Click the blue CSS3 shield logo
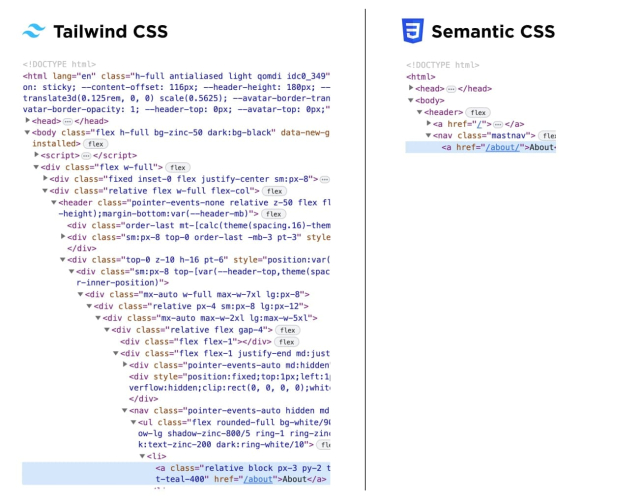This screenshot has width=640, height=501. 412,31
